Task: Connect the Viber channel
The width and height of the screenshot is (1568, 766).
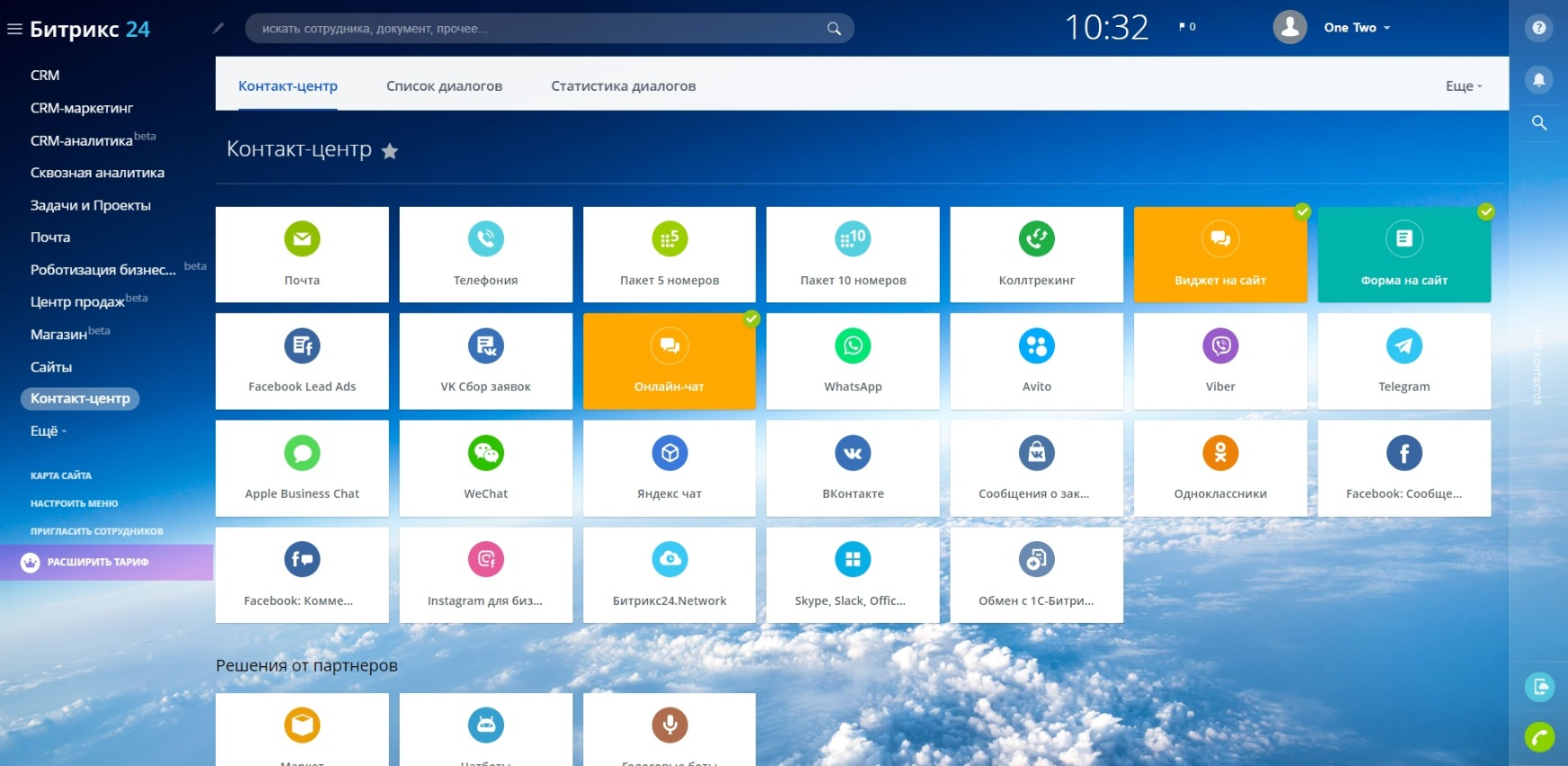Action: pyautogui.click(x=1220, y=361)
